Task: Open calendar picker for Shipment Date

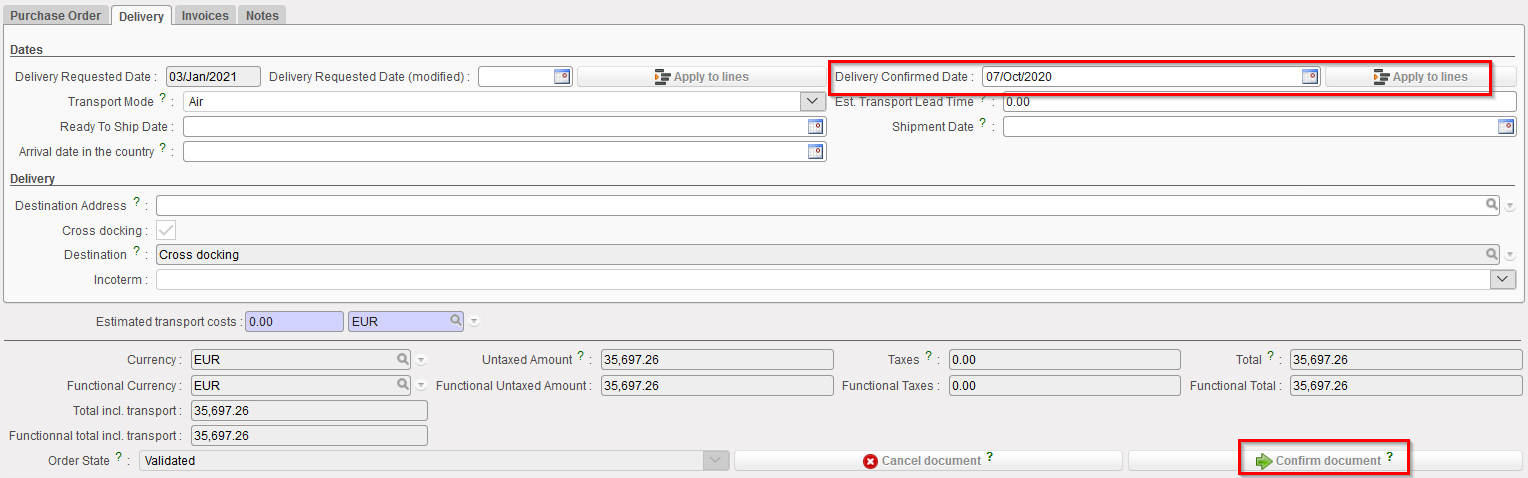Action: click(1505, 127)
